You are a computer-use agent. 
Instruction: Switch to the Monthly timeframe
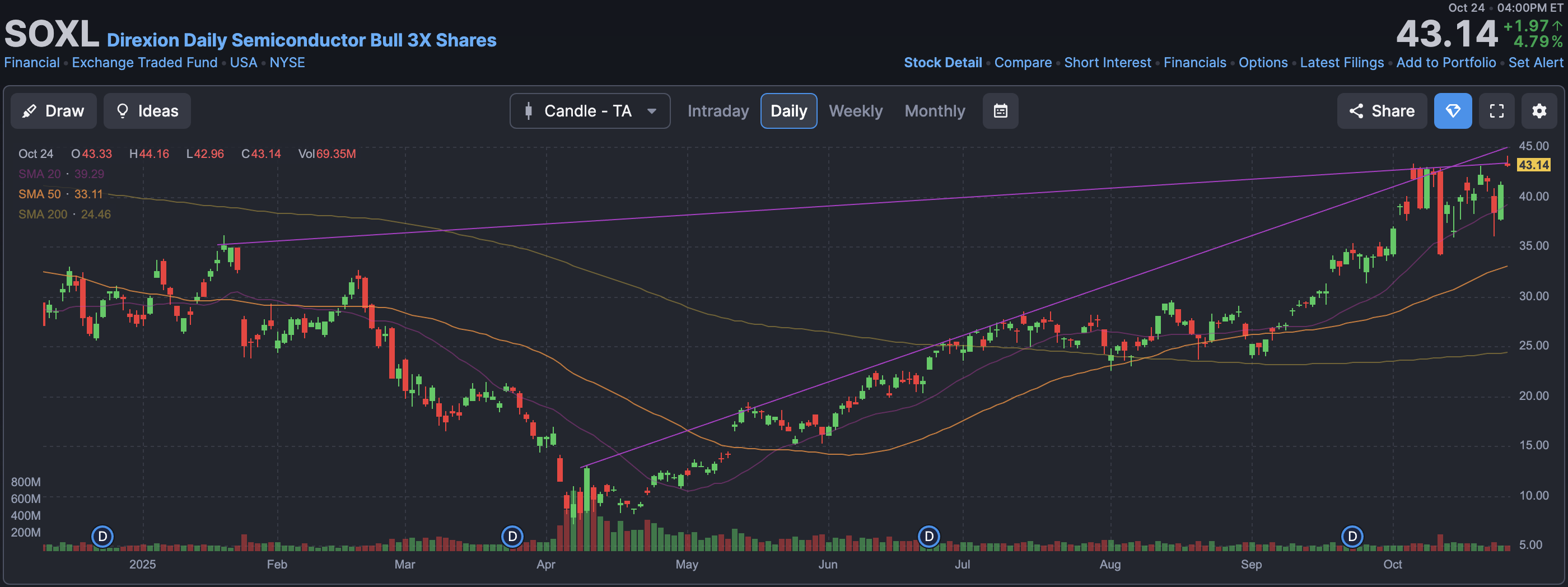(934, 111)
